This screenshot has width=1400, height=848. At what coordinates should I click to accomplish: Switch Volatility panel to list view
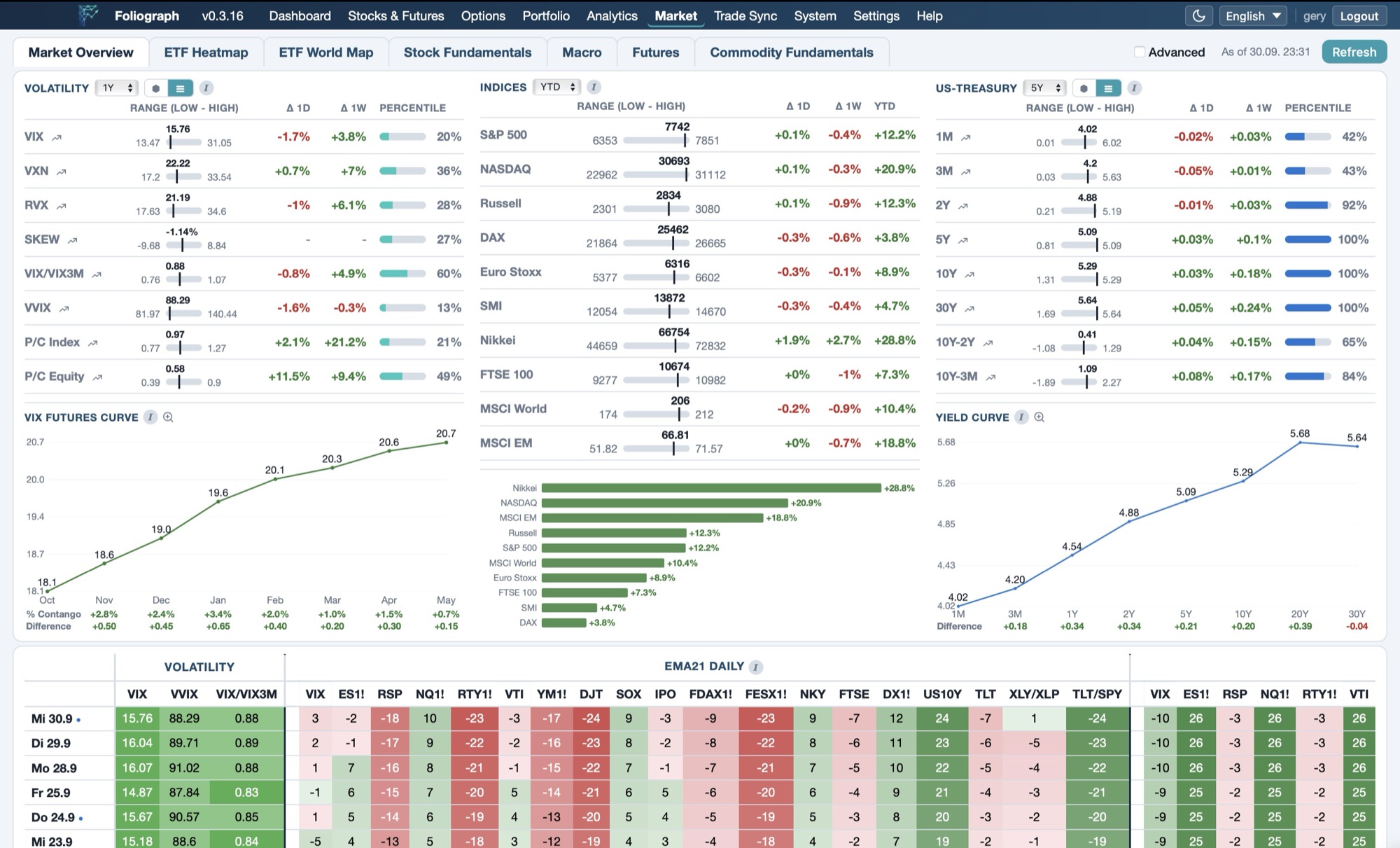[181, 88]
